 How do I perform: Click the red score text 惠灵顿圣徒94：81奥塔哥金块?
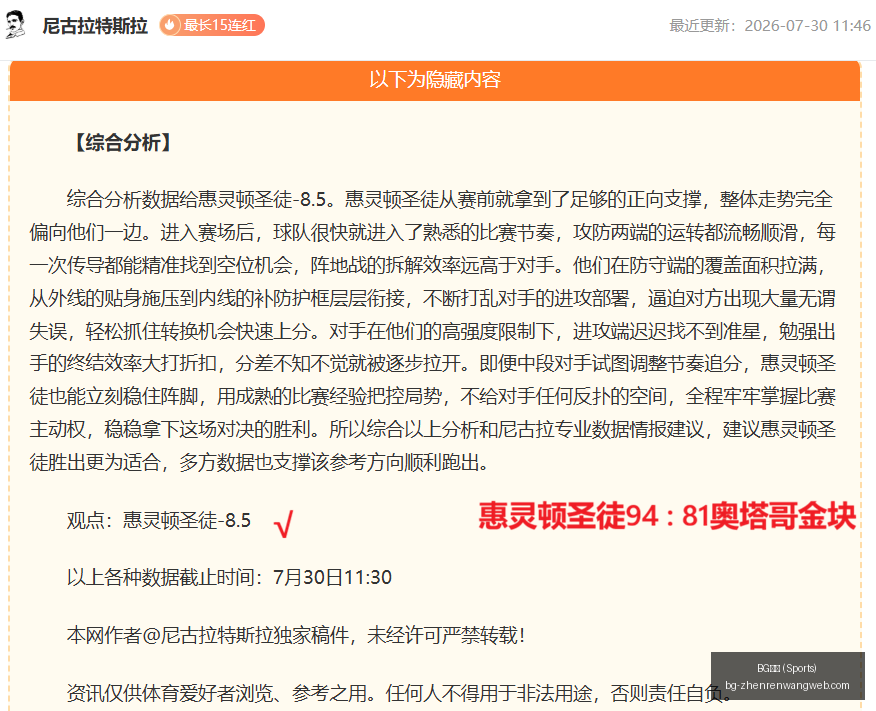coord(667,516)
